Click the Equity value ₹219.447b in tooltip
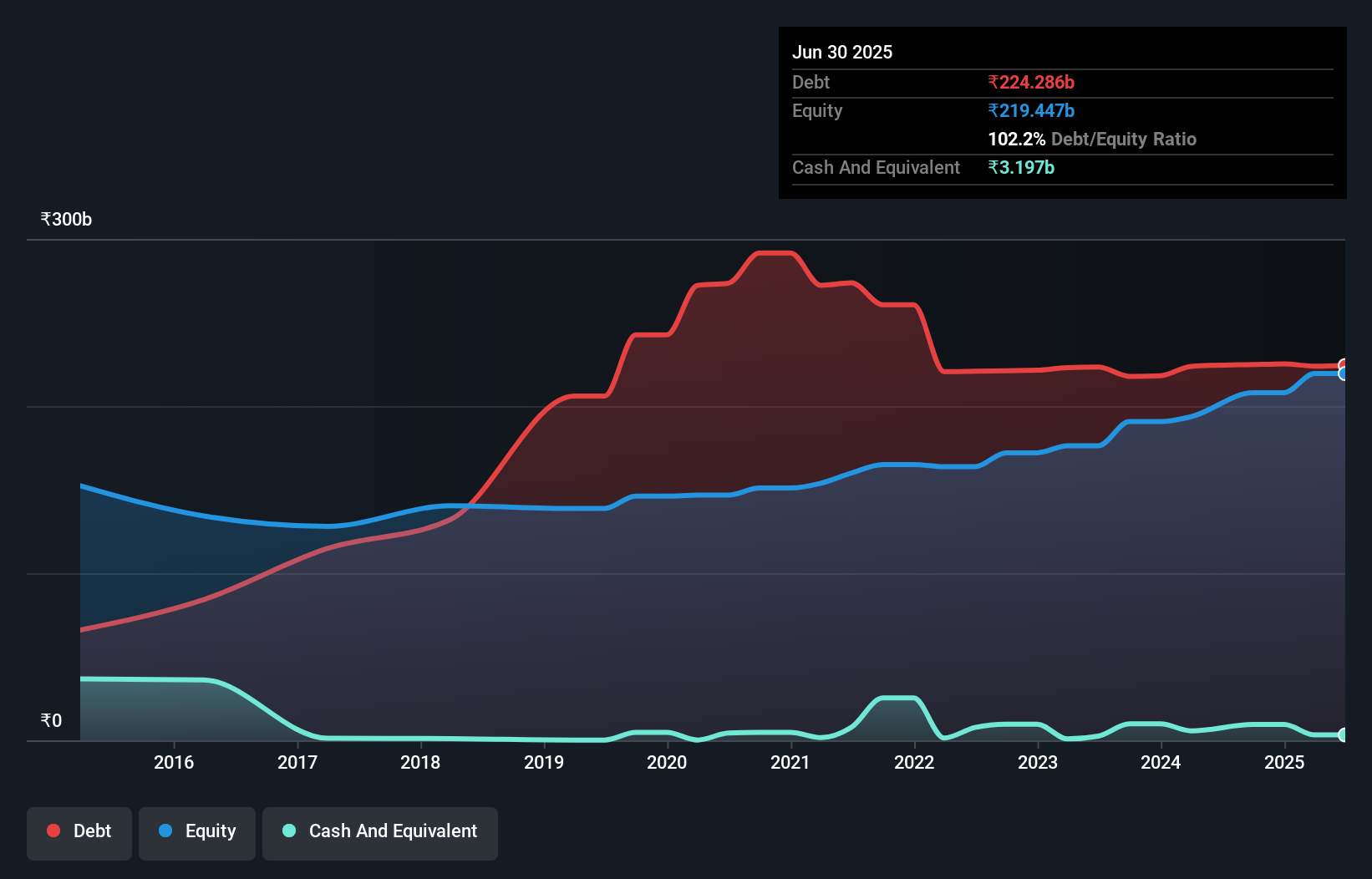The height and width of the screenshot is (879, 1372). click(x=1031, y=110)
